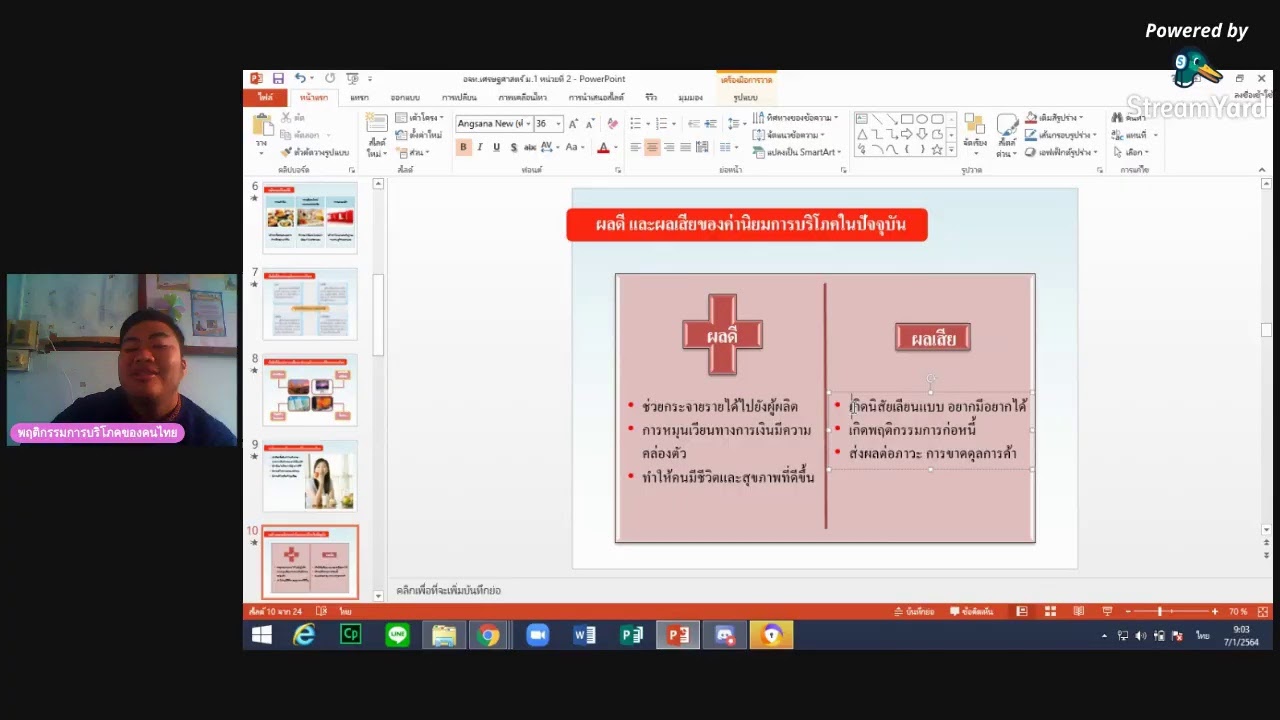Image resolution: width=1280 pixels, height=720 pixels.
Task: Decrease list indent level
Action: click(692, 124)
